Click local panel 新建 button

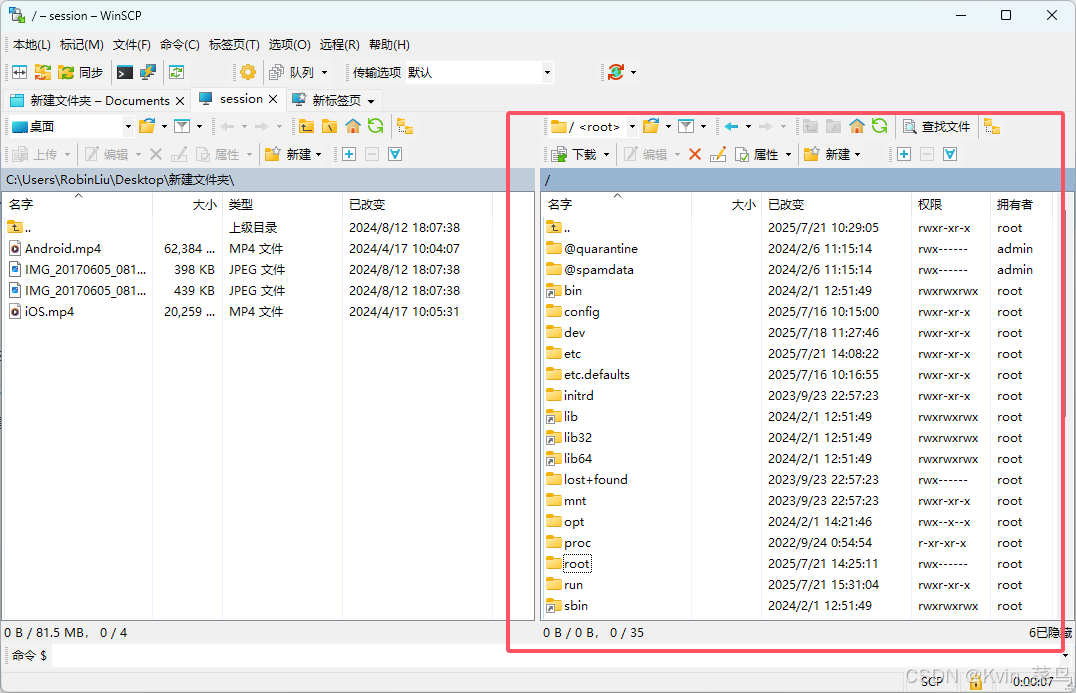[x=292, y=154]
